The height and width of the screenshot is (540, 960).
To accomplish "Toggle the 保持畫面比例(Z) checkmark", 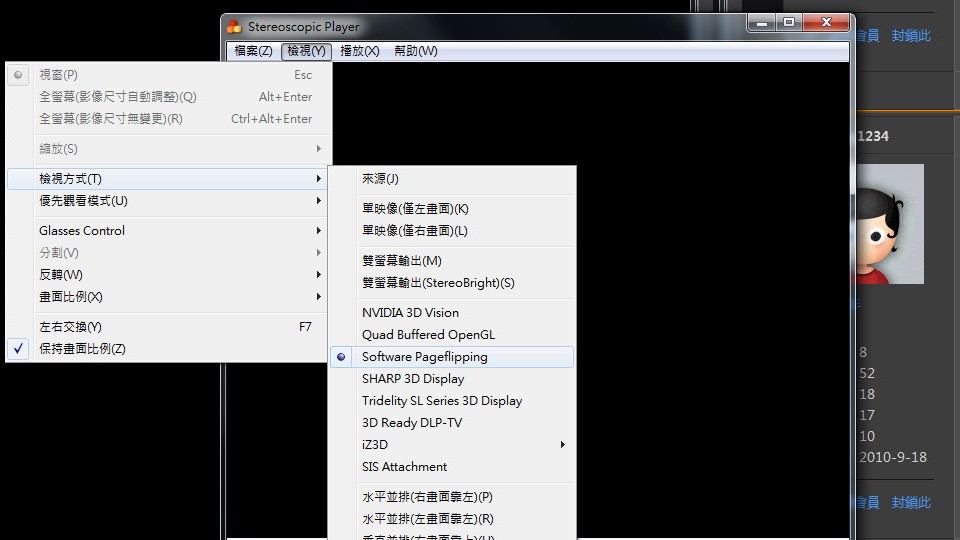I will [169, 349].
